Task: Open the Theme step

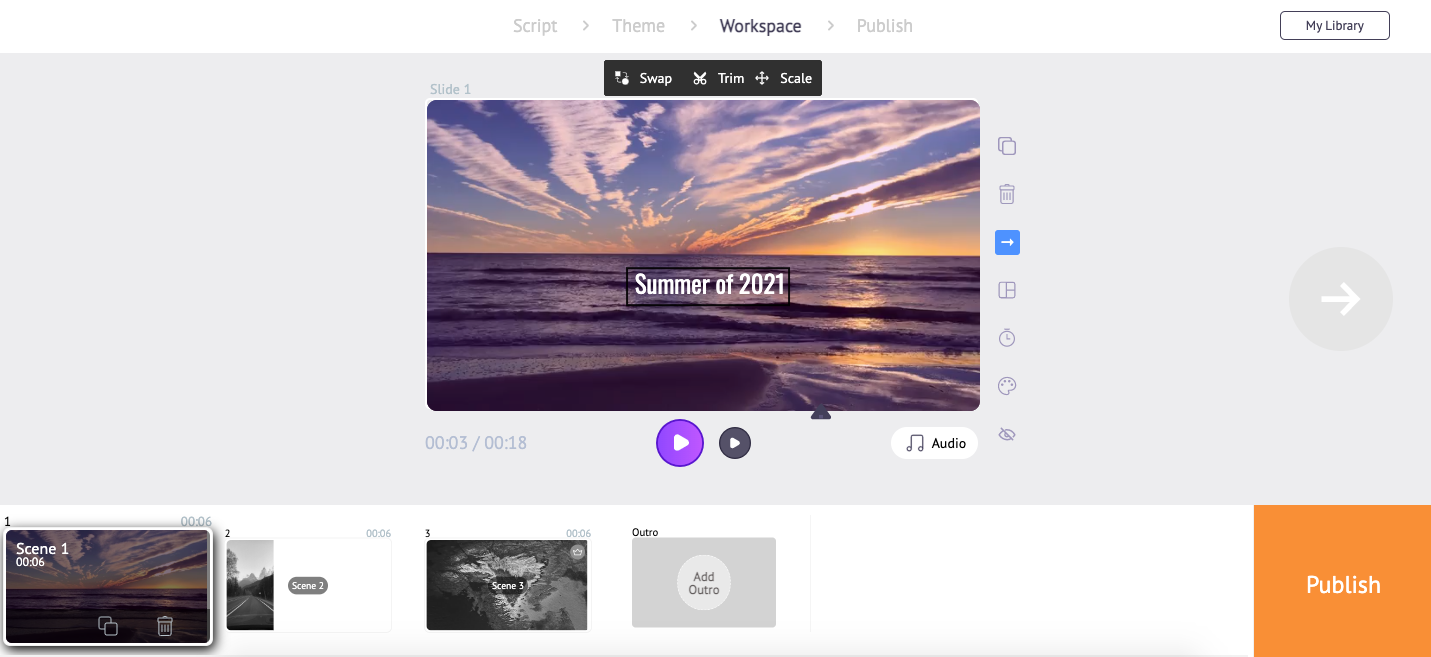Action: 638,25
